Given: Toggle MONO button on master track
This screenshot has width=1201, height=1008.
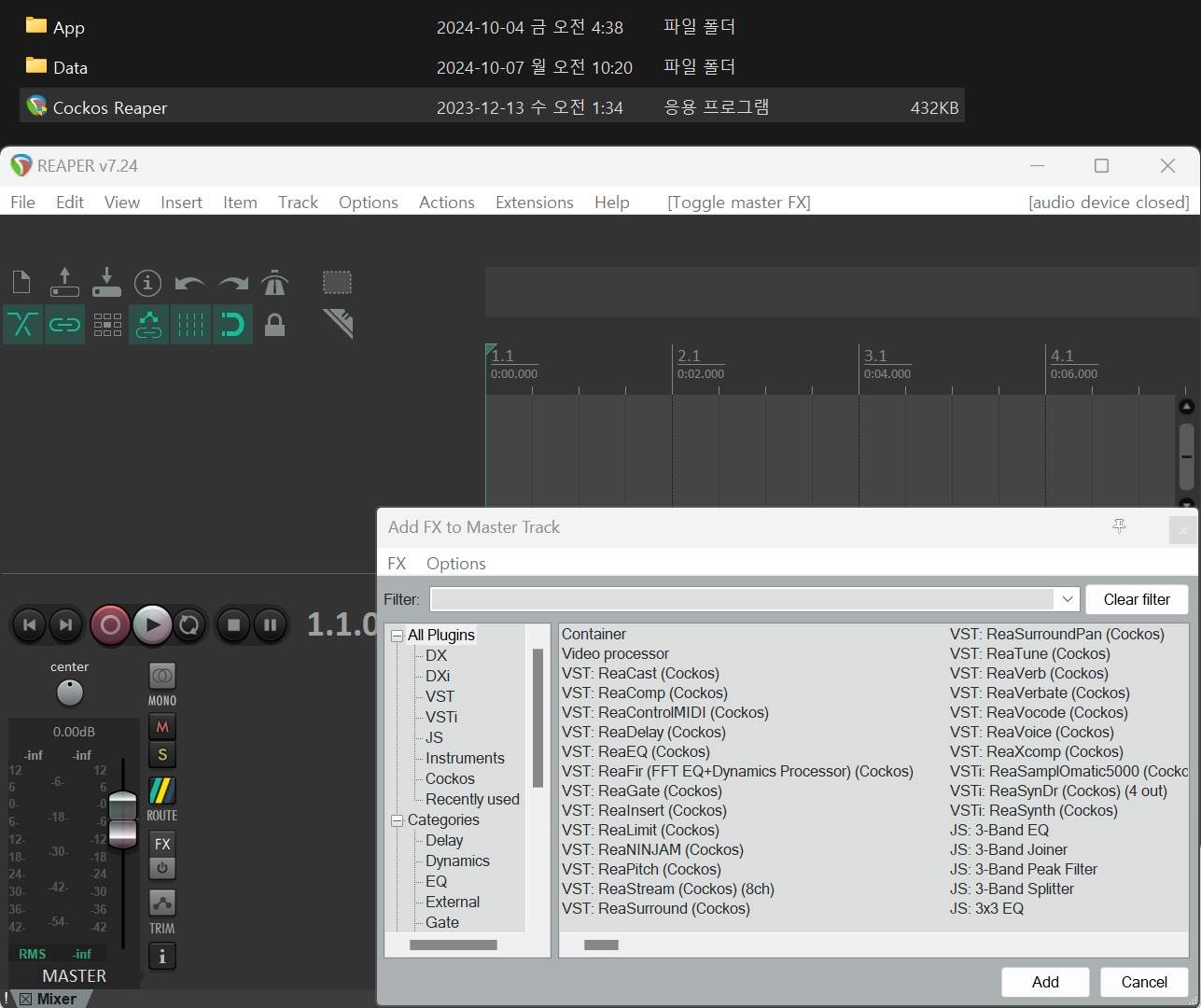Looking at the screenshot, I should point(162,676).
